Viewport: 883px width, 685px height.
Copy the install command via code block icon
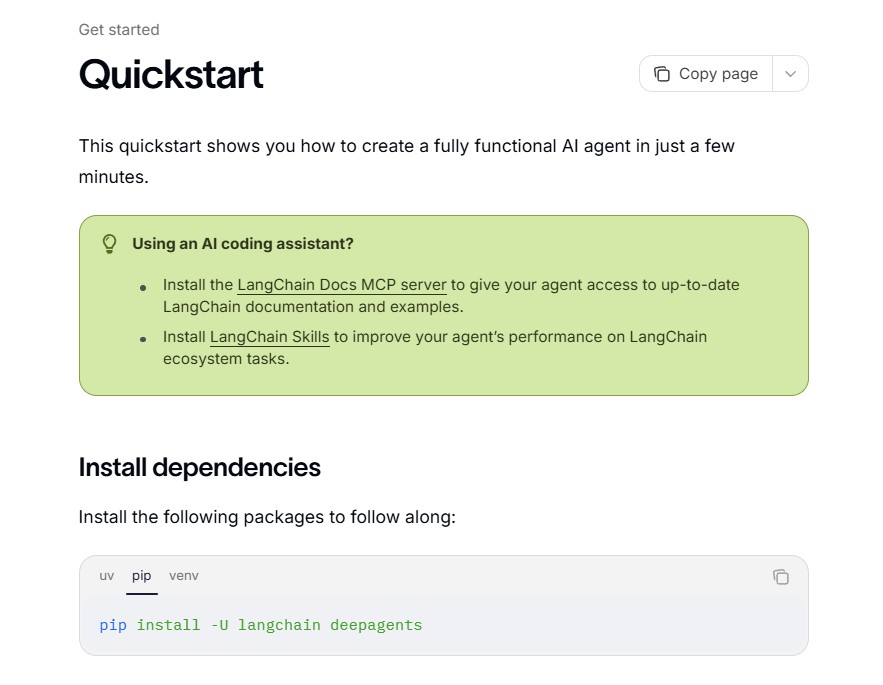pyautogui.click(x=781, y=577)
